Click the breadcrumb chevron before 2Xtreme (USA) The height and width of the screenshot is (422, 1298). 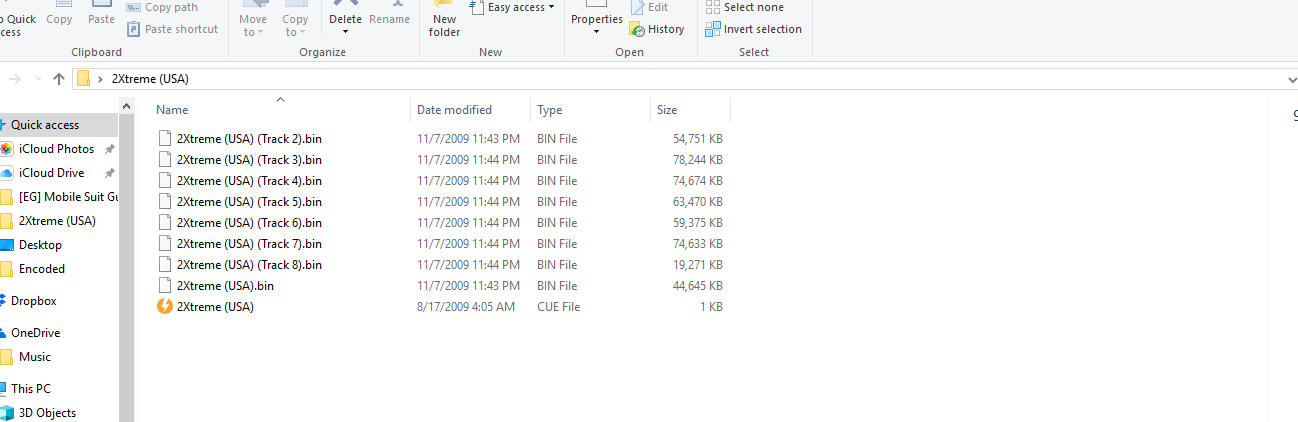(100, 79)
